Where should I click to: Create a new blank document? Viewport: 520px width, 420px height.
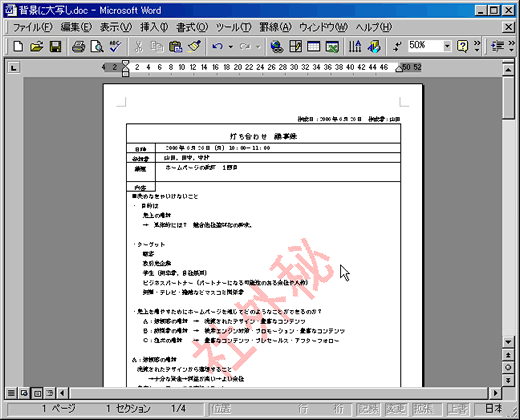[18, 46]
